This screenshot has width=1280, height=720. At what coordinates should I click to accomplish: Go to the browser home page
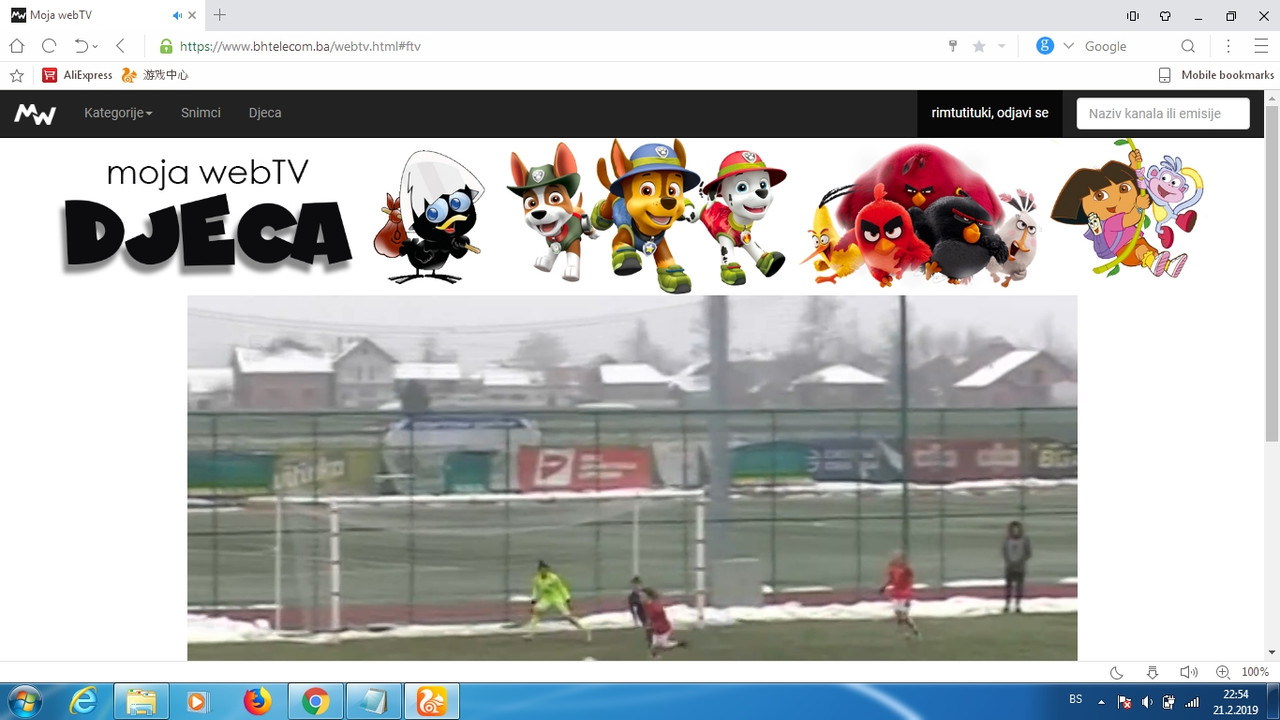[16, 46]
